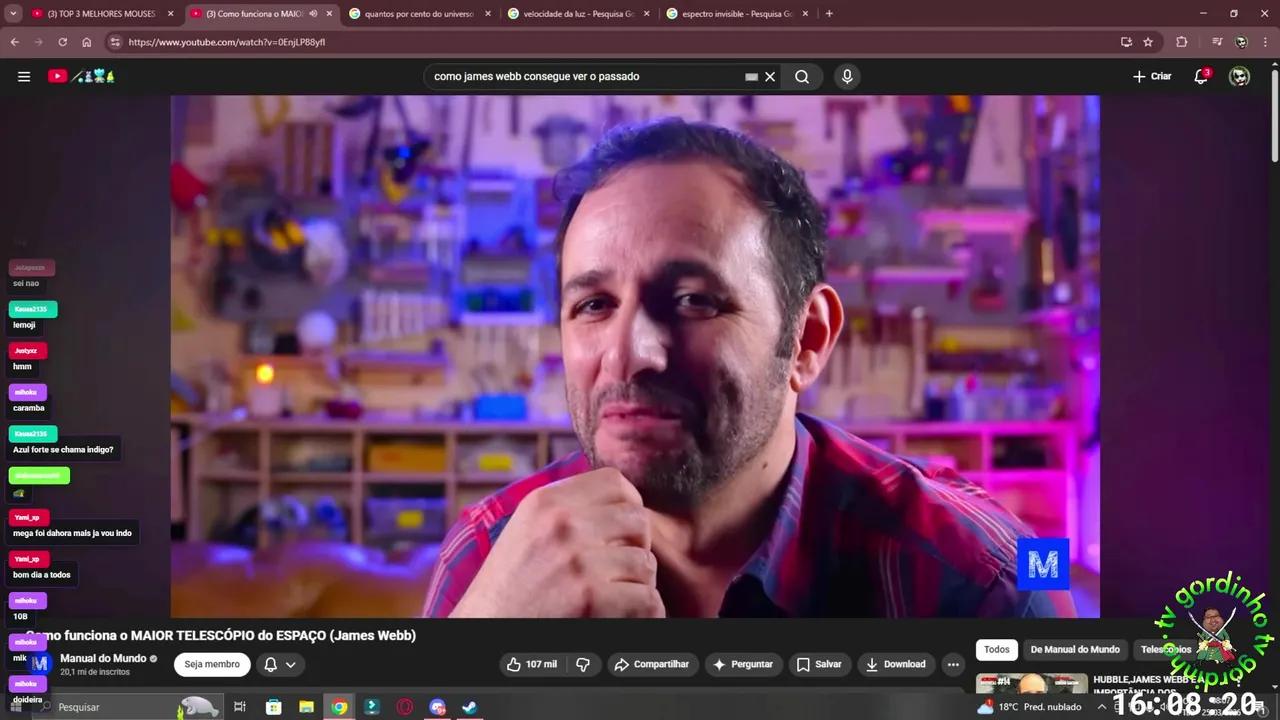This screenshot has height=720, width=1280.
Task: Open Opera browser from taskbar
Action: [x=405, y=707]
